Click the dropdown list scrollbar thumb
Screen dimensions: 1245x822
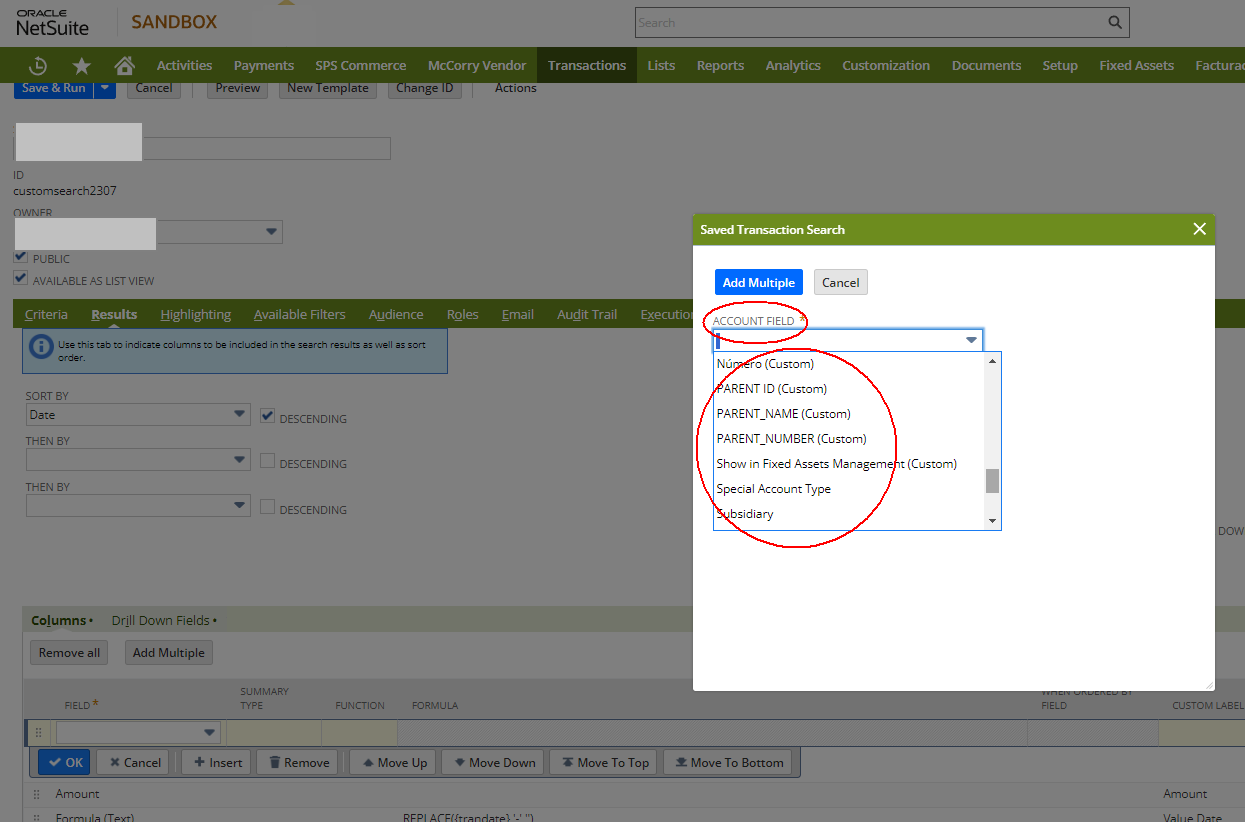pyautogui.click(x=992, y=481)
